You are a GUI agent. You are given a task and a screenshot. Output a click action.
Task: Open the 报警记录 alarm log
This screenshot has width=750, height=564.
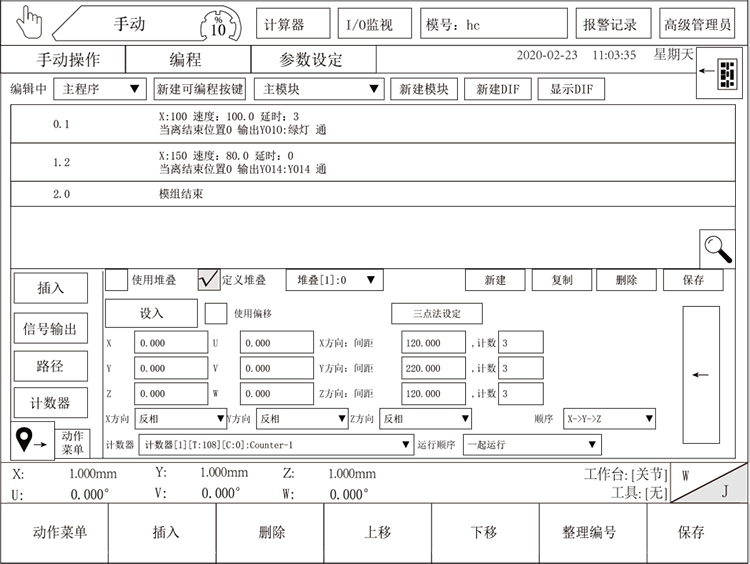tap(610, 24)
